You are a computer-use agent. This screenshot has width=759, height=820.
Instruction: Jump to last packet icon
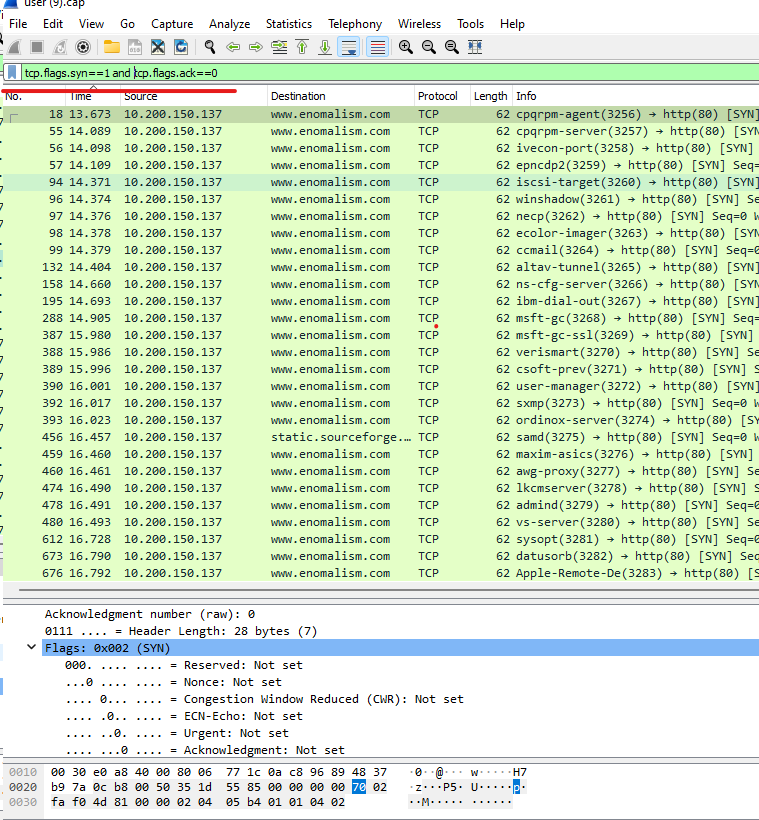(x=325, y=47)
